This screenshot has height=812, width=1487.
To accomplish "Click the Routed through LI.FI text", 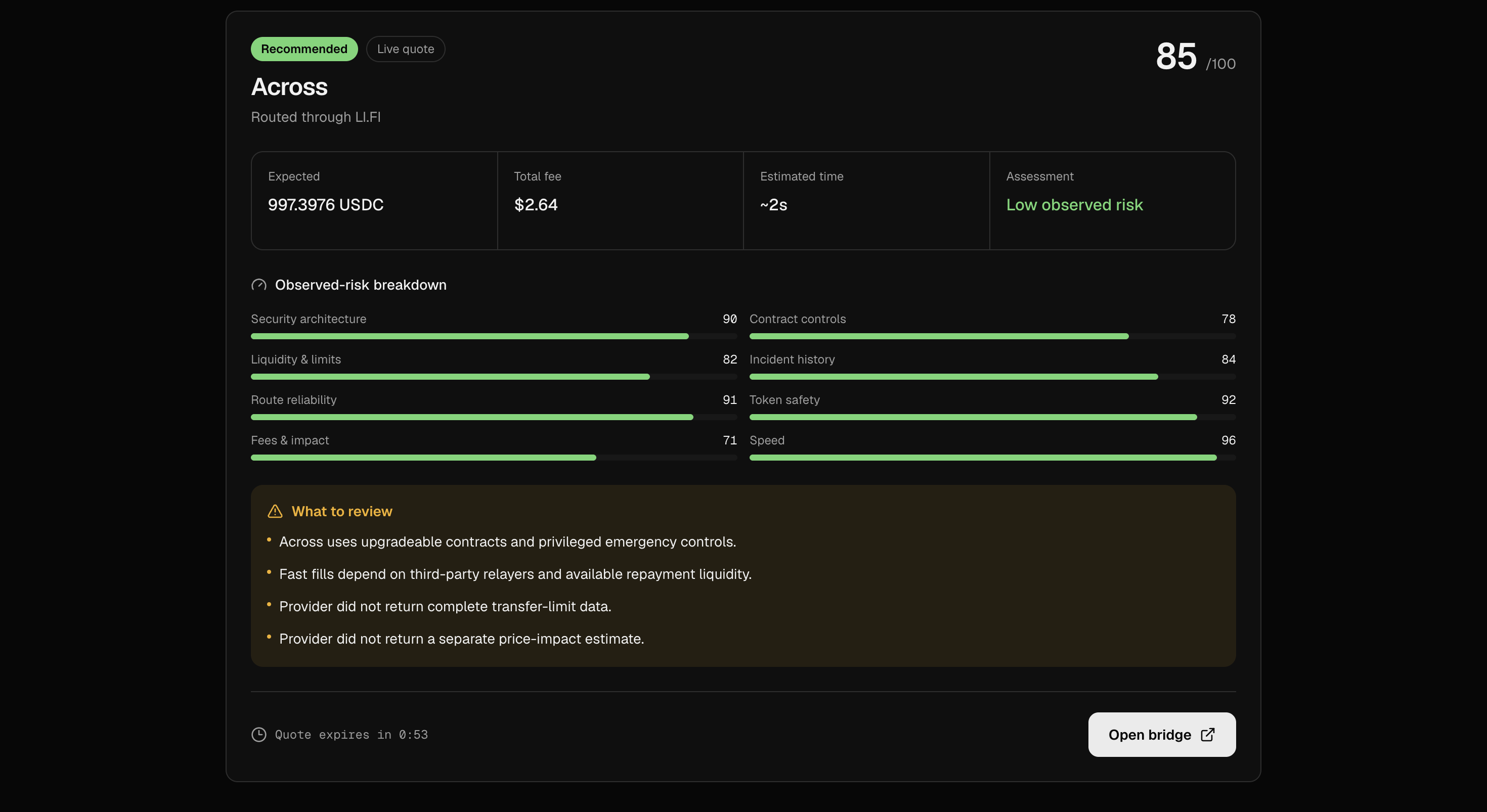I will pos(316,117).
